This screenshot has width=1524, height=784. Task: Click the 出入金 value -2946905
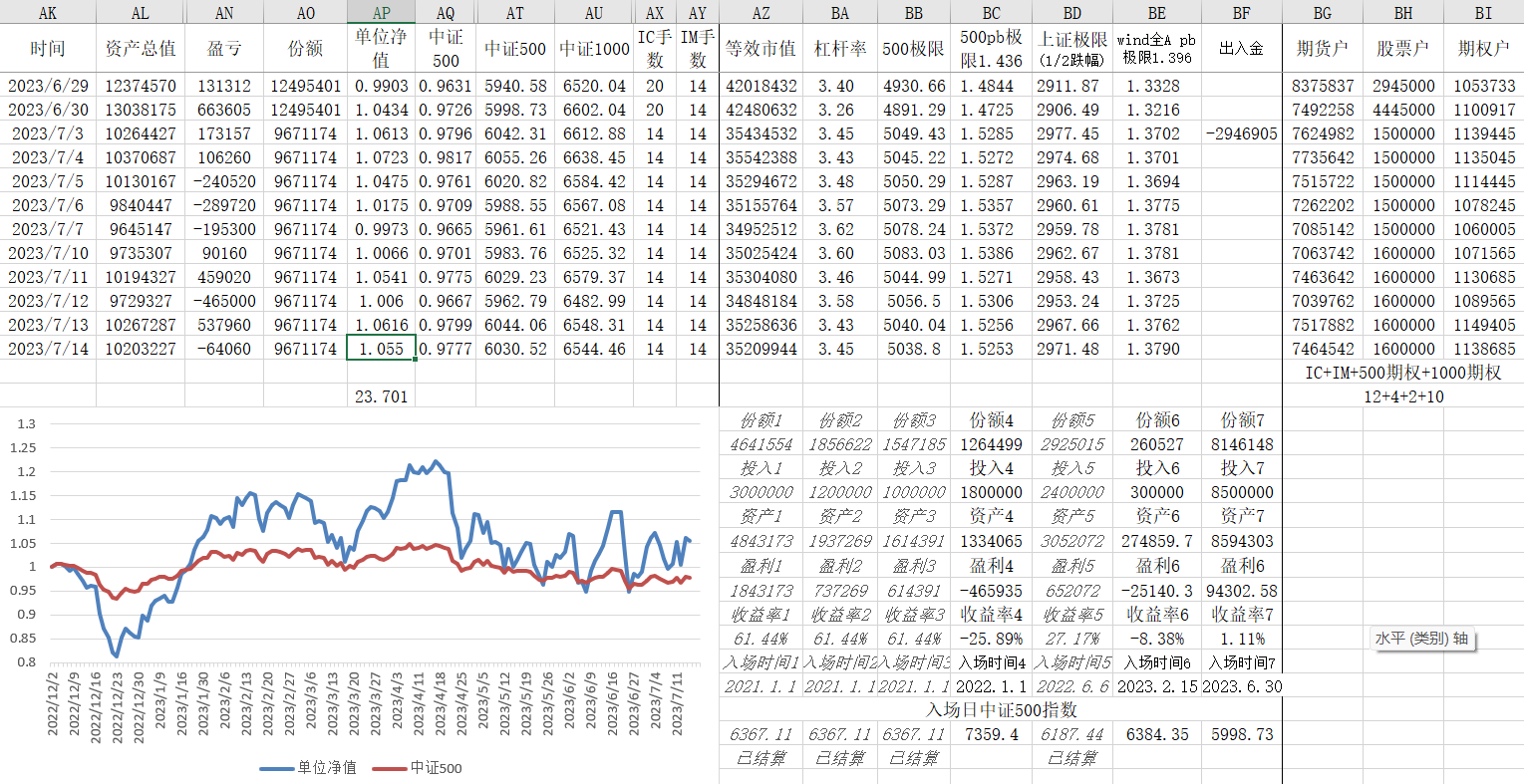tap(1241, 133)
